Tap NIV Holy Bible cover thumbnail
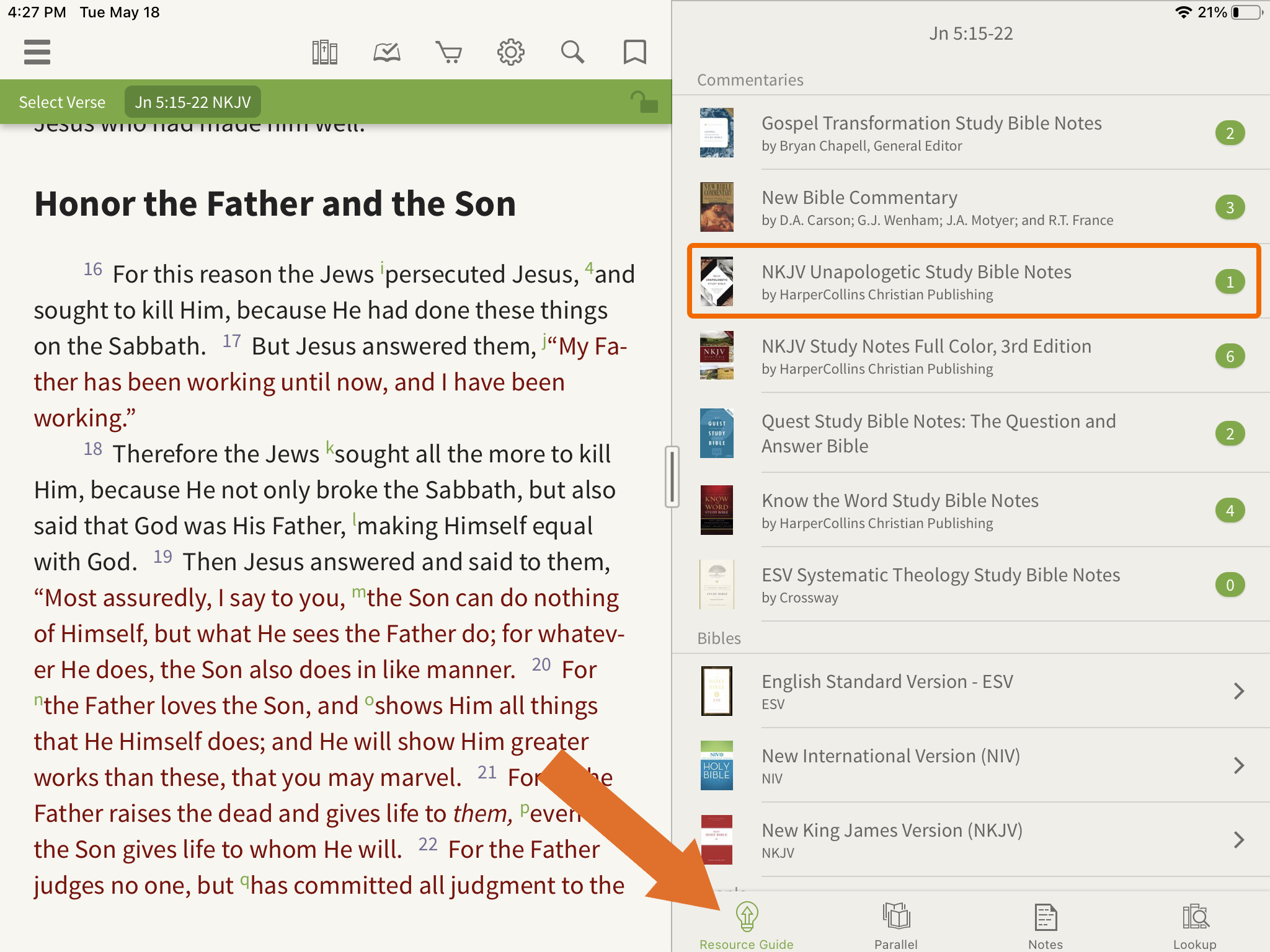Viewport: 1270px width, 952px height. [716, 765]
